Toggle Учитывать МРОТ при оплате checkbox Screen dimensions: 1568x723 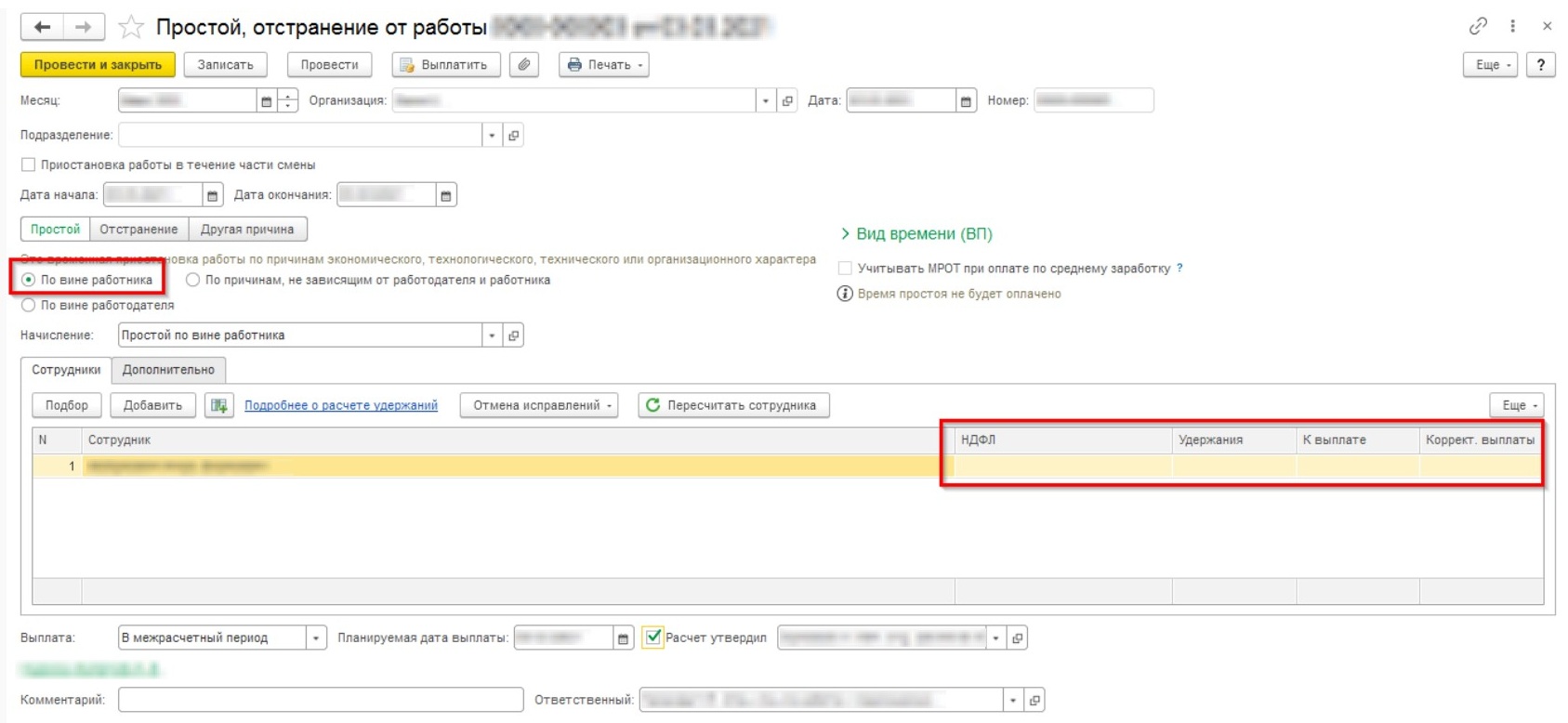(x=845, y=268)
